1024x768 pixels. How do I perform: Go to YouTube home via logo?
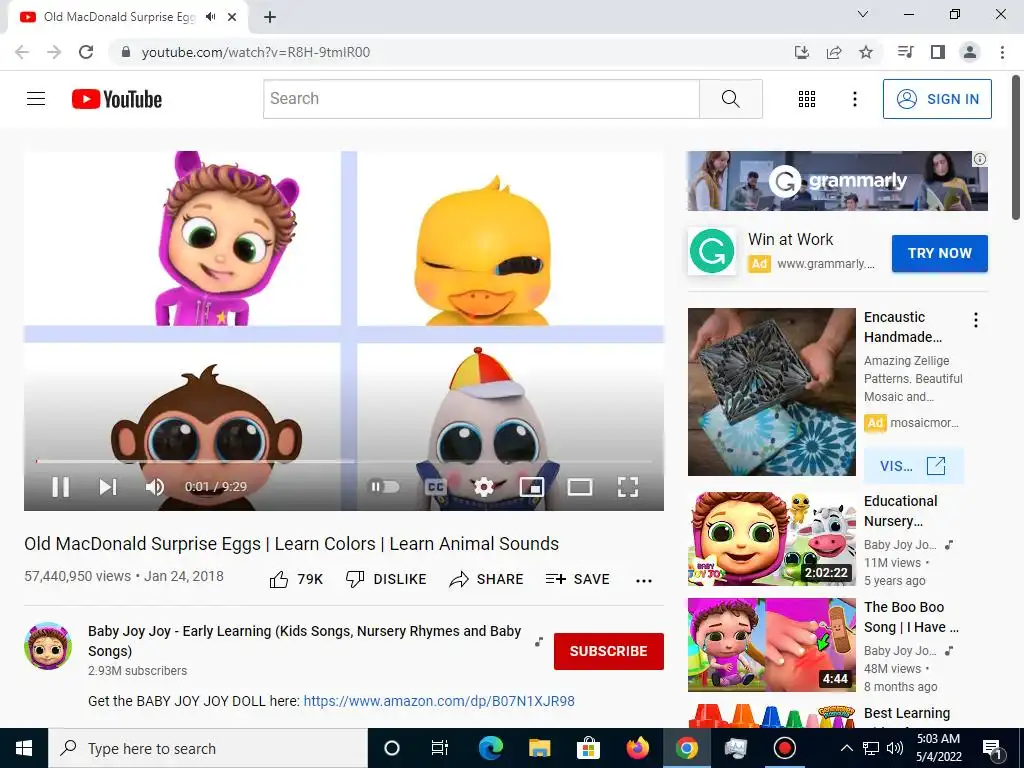[117, 99]
